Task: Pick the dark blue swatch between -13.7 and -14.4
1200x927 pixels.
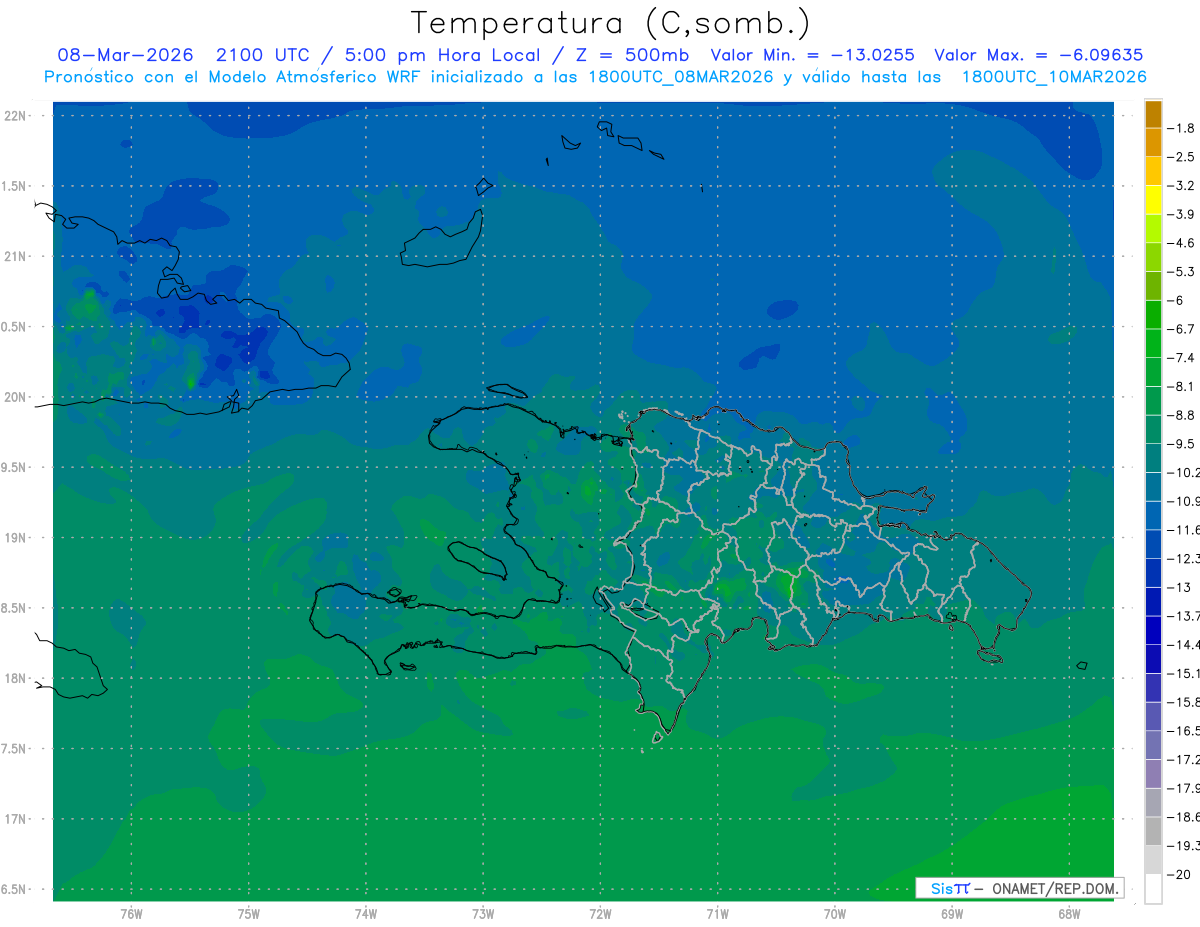Action: pyautogui.click(x=1153, y=631)
